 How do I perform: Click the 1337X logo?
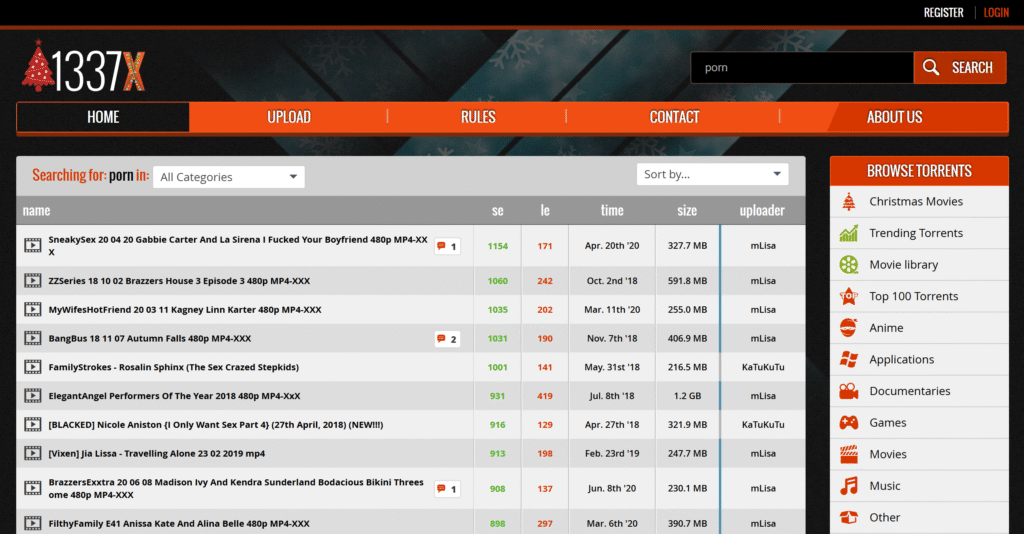click(x=85, y=68)
